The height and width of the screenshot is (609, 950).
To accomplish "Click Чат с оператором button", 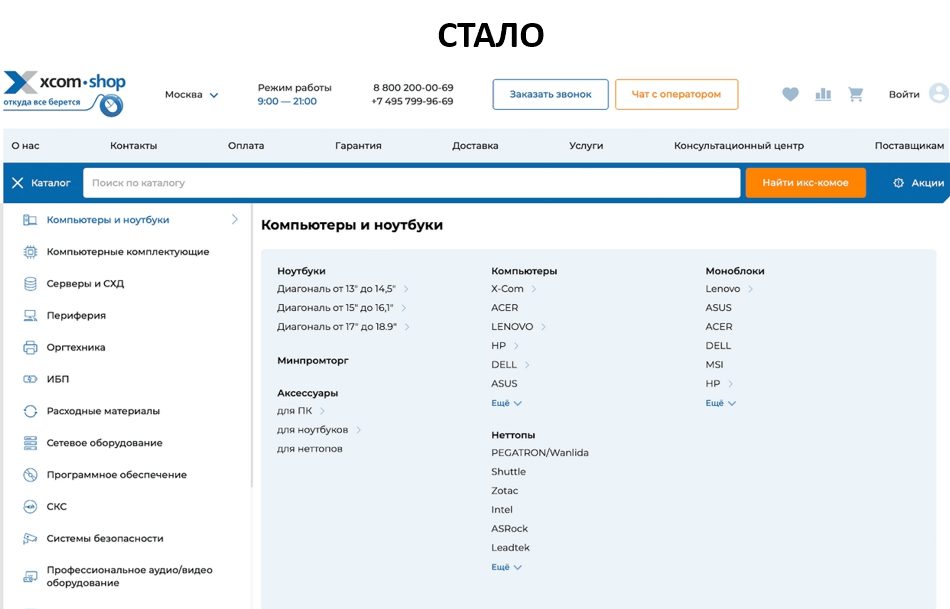I will pos(676,95).
